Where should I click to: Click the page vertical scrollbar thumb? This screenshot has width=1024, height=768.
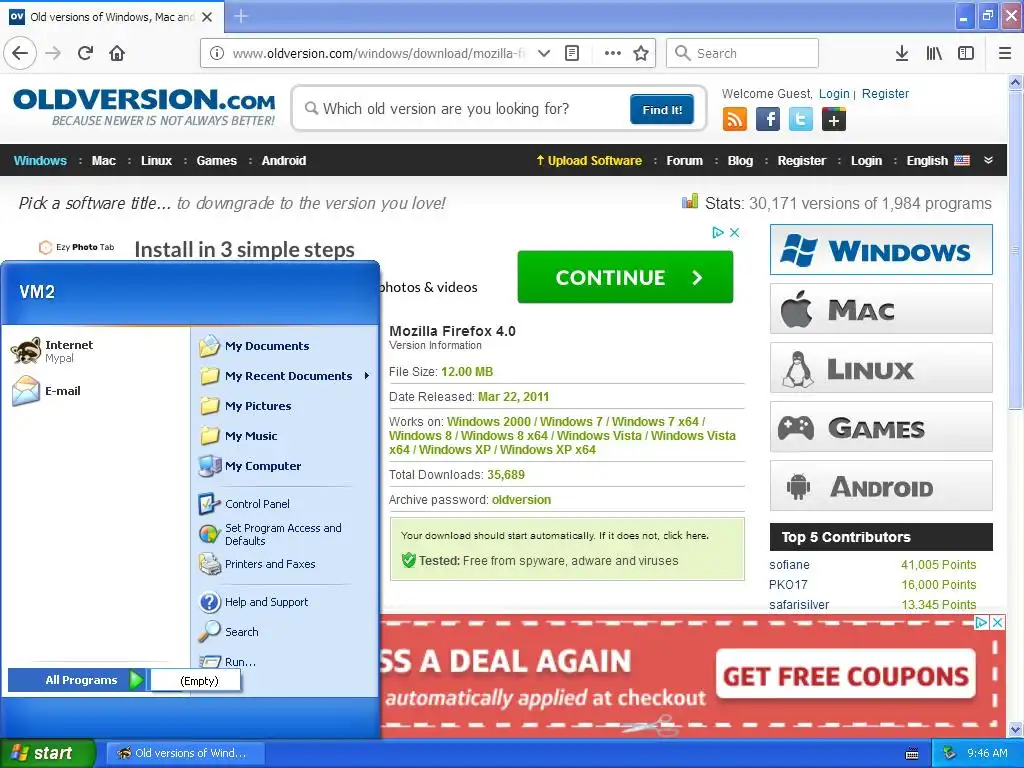pos(1015,249)
